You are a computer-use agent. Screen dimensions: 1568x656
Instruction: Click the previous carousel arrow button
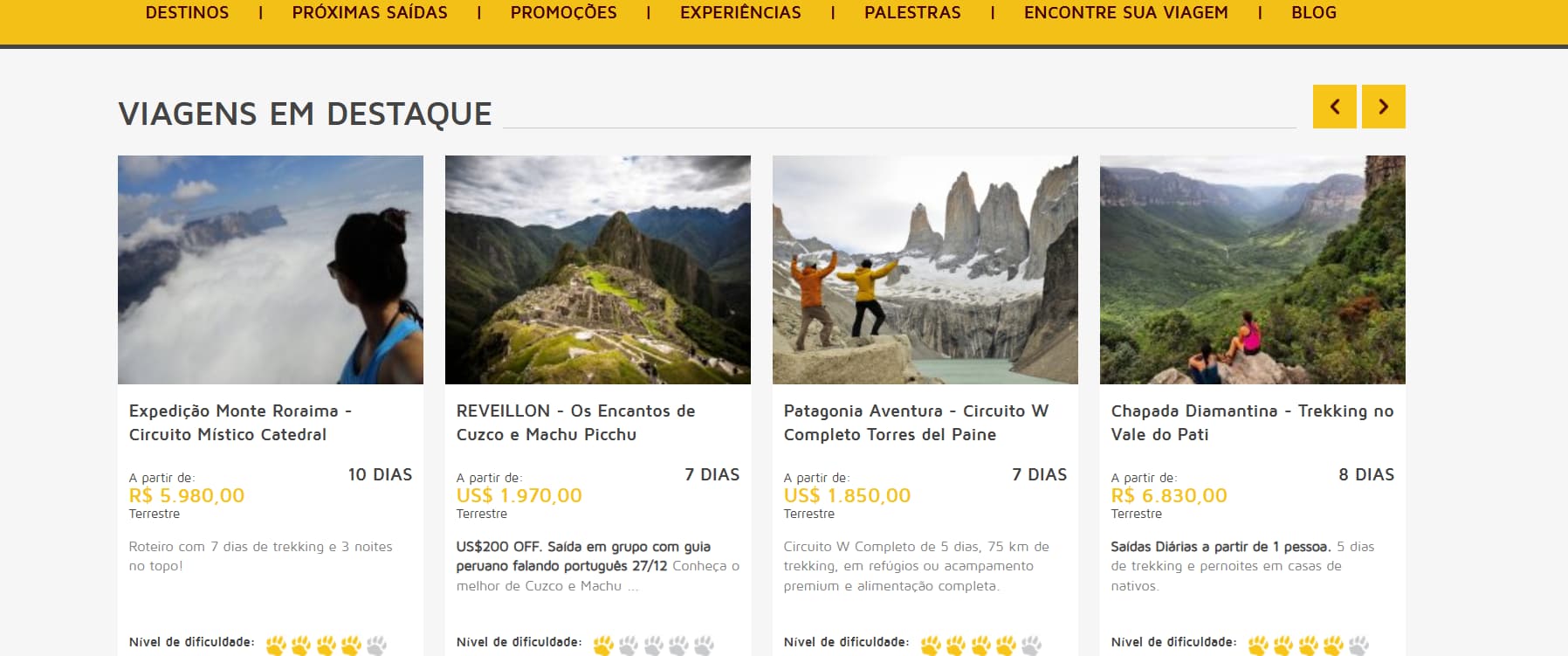pyautogui.click(x=1334, y=107)
